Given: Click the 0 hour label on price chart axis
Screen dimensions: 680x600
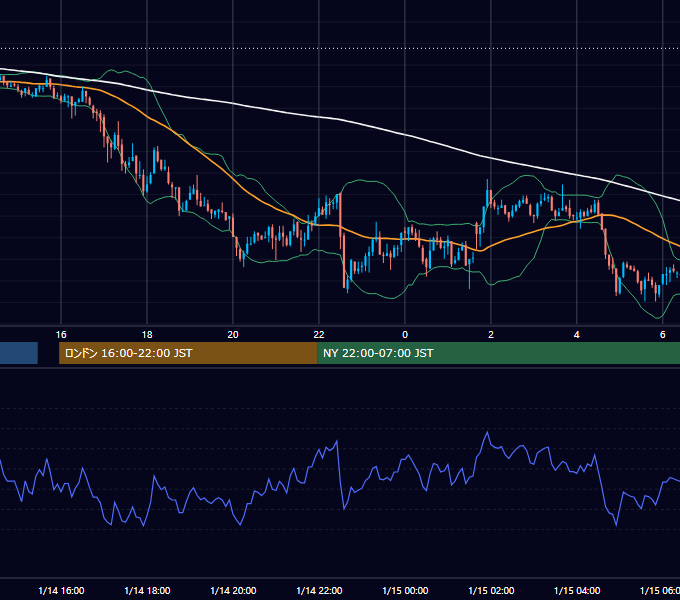Looking at the screenshot, I should 405,335.
